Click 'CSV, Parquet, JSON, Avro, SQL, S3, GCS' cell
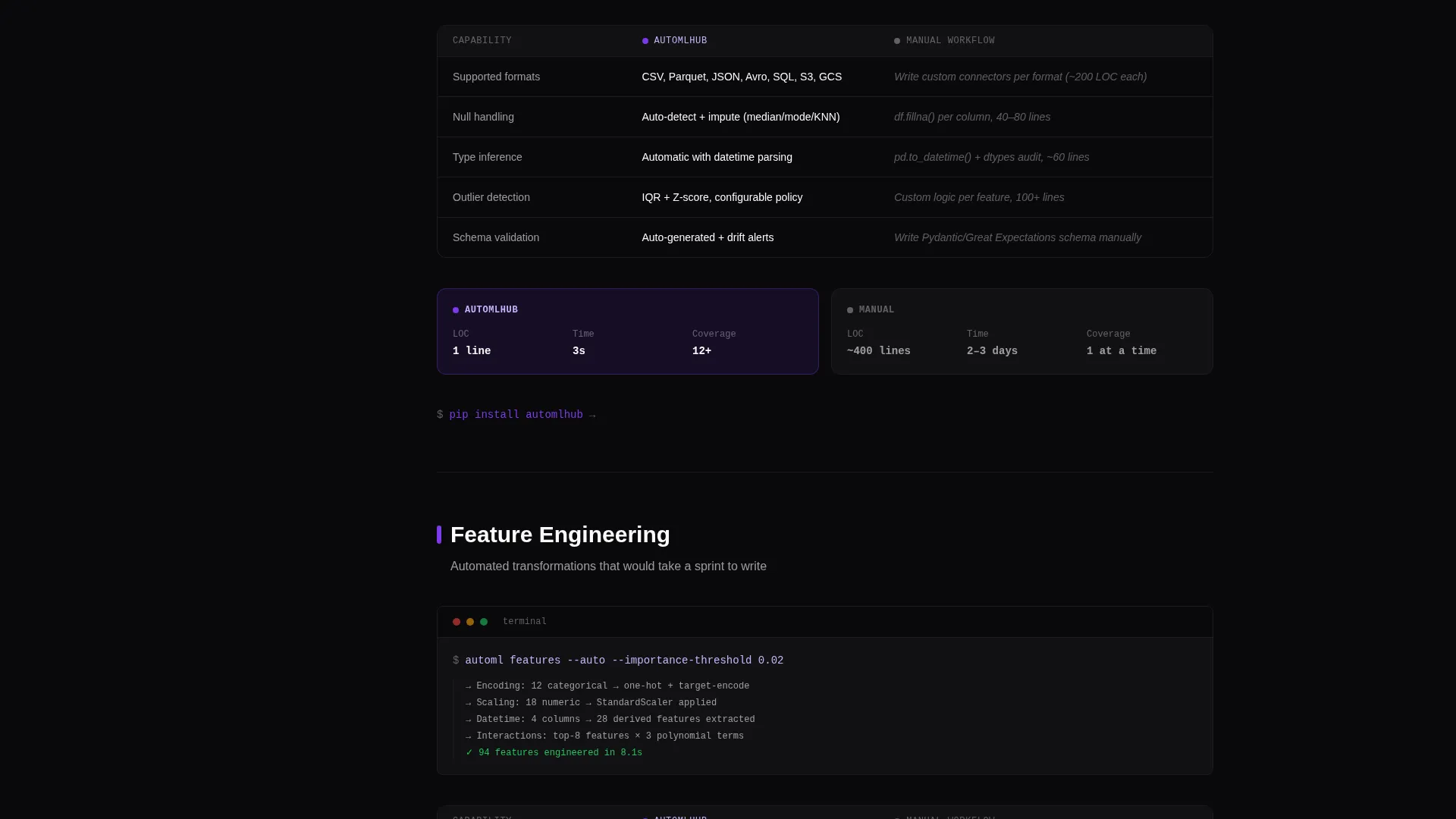The image size is (1456, 819). 742,77
